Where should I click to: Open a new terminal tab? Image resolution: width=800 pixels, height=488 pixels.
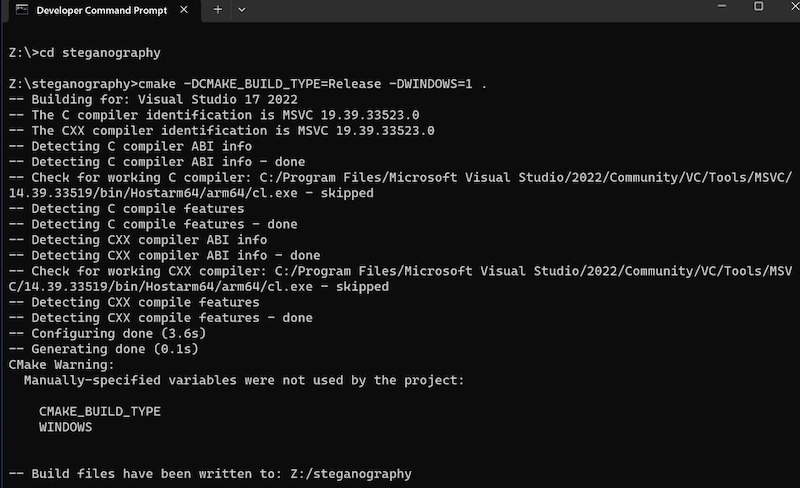[218, 10]
